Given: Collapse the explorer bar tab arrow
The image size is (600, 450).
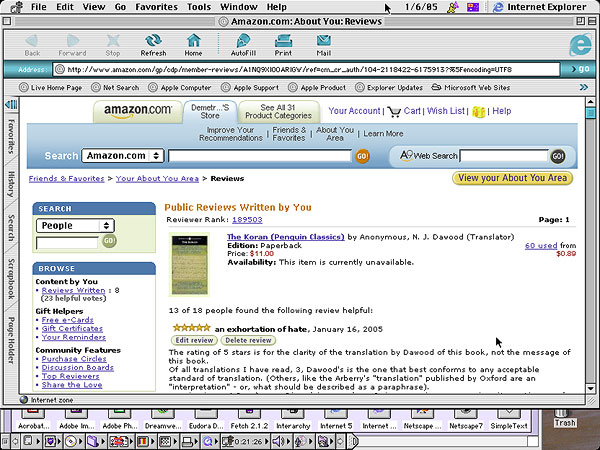Looking at the screenshot, I should point(11,104).
